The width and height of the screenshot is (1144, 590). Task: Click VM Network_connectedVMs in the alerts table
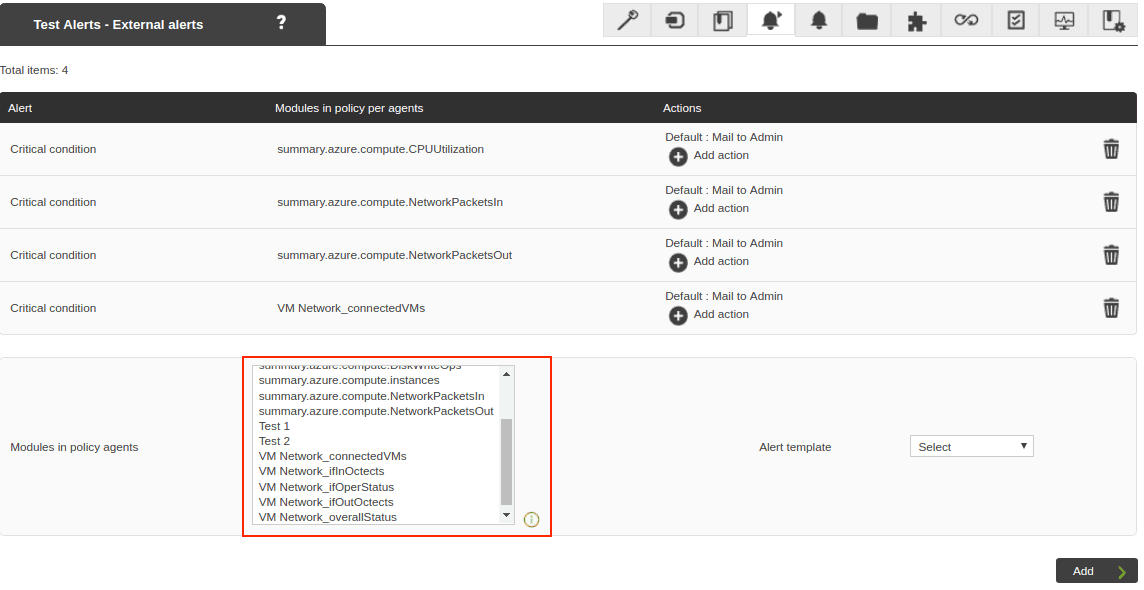tap(351, 308)
